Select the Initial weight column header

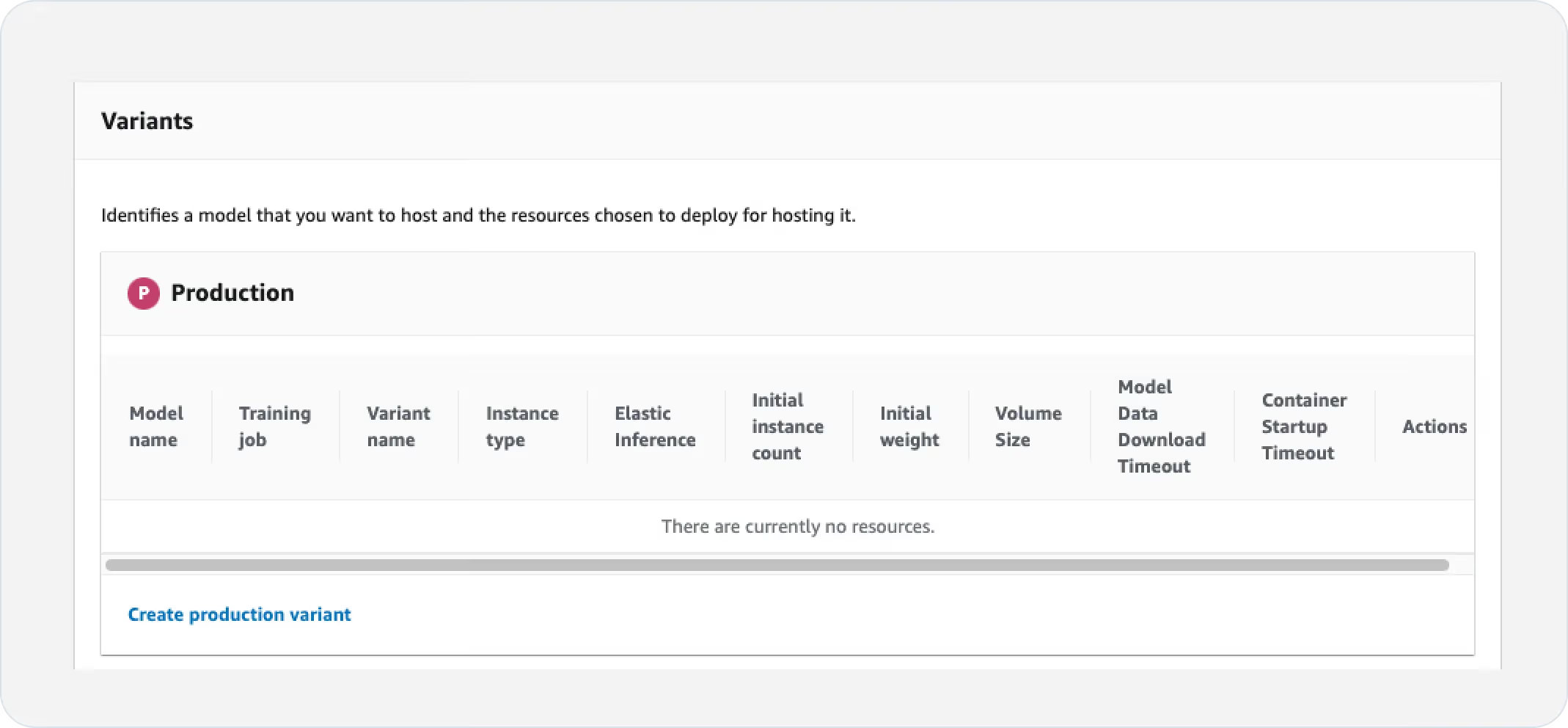[909, 426]
